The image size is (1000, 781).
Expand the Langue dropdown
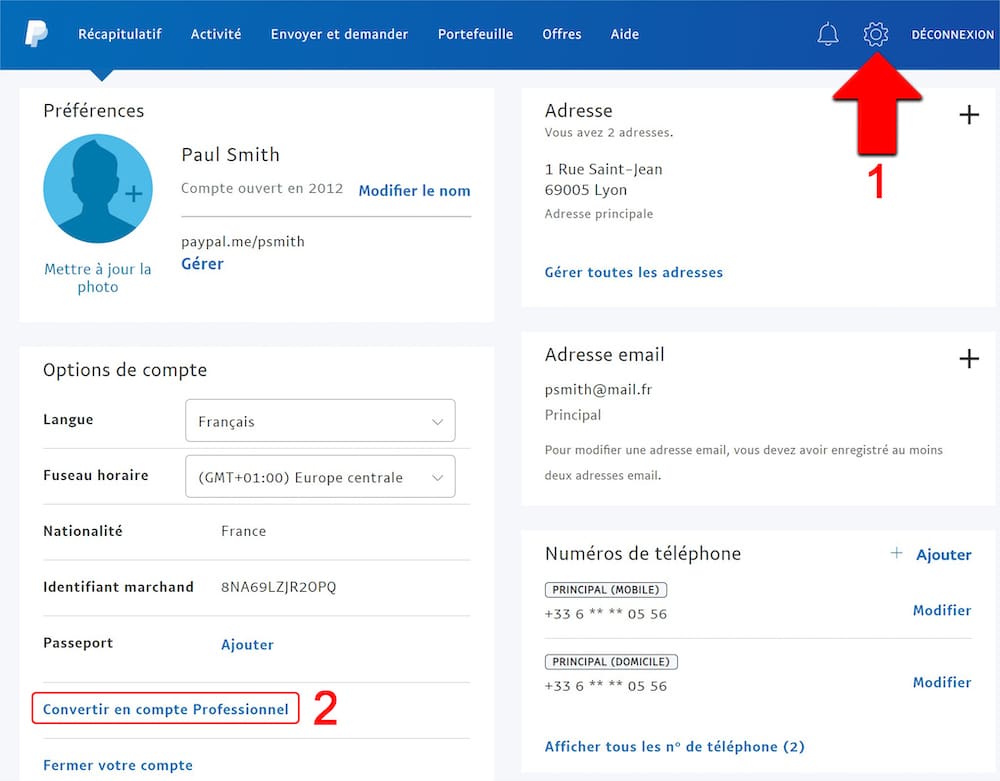click(320, 421)
